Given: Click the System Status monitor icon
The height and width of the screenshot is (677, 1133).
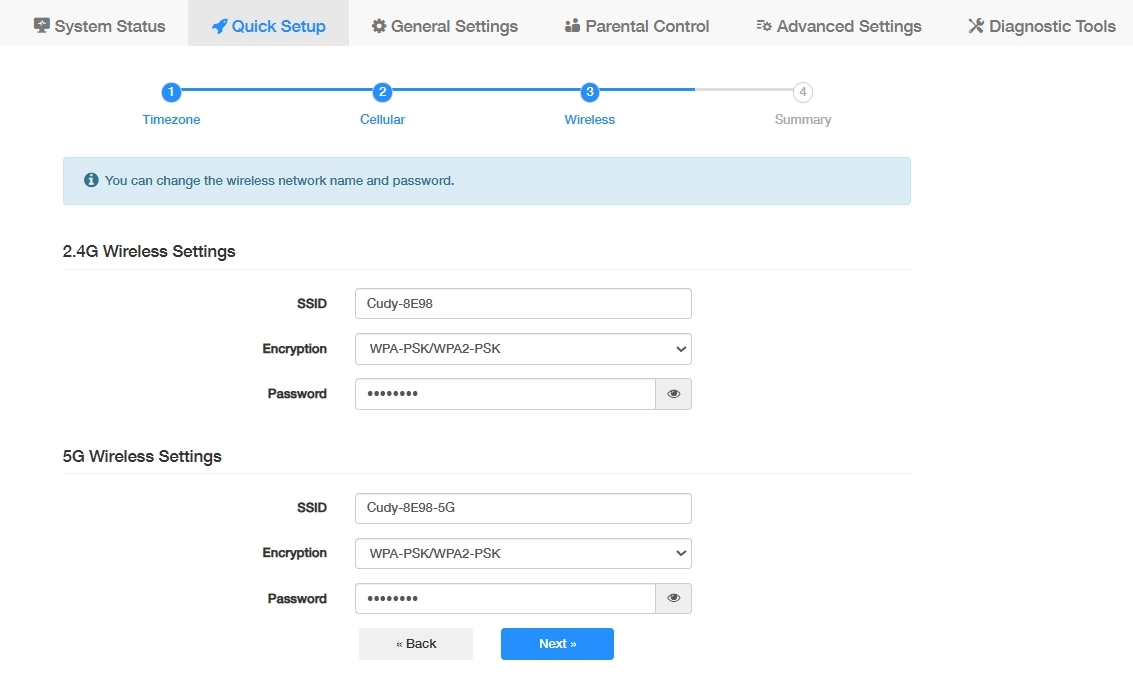Looking at the screenshot, I should [42, 26].
